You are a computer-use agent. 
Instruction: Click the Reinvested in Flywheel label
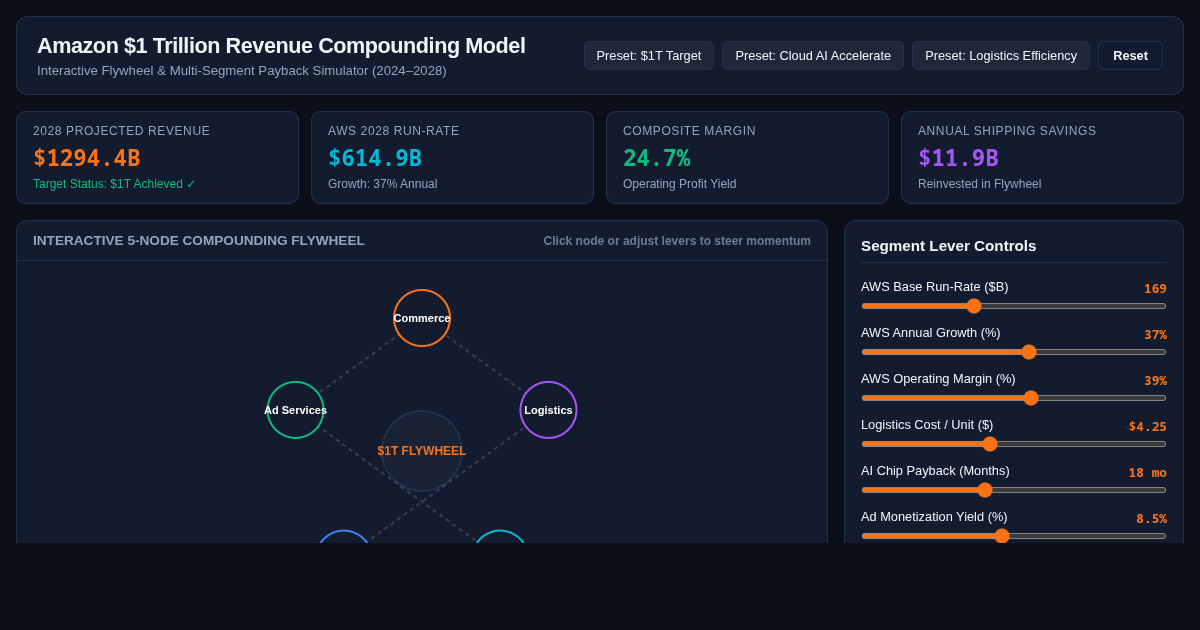tap(979, 184)
